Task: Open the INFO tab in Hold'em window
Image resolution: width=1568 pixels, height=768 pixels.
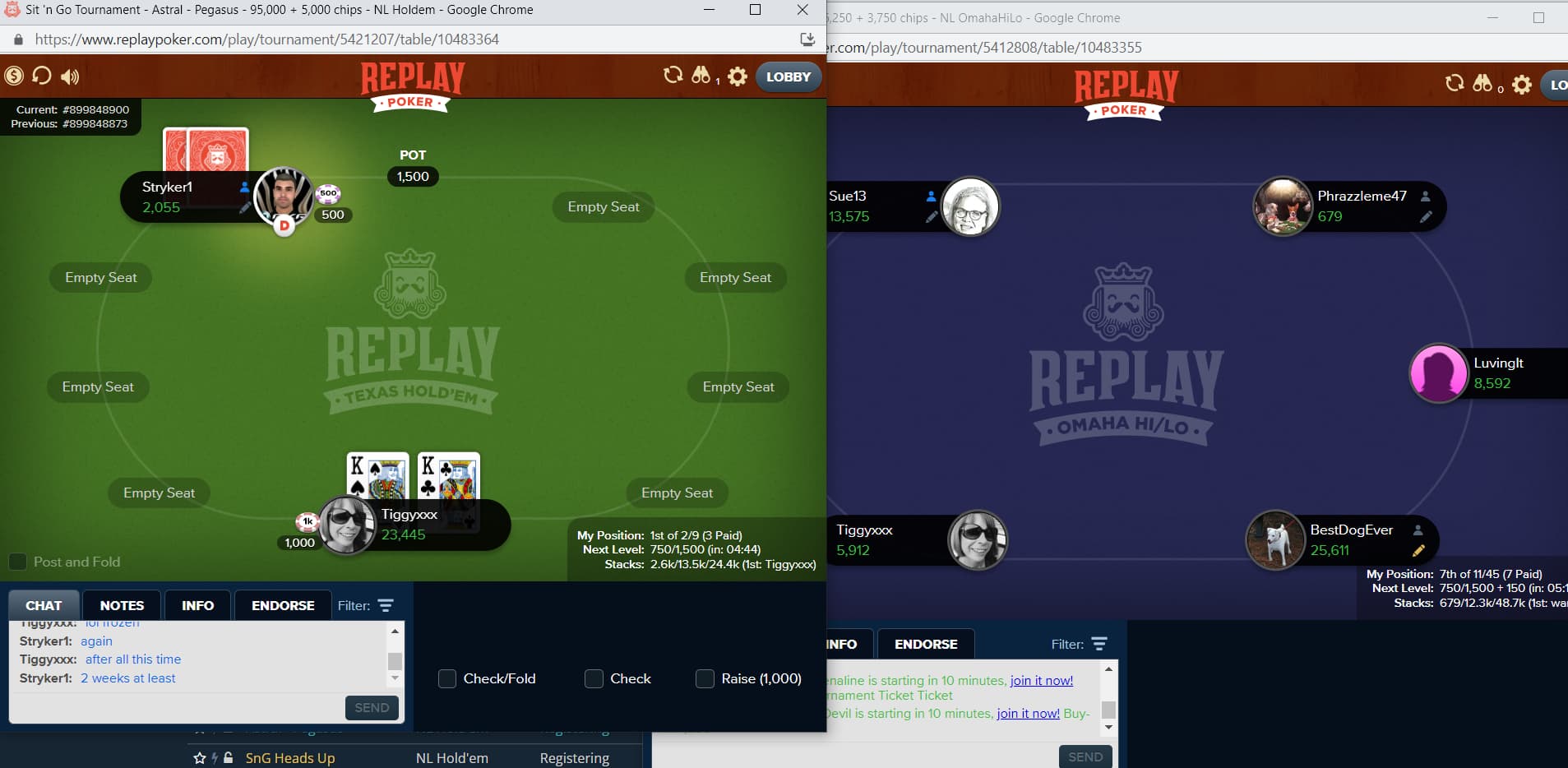Action: click(x=197, y=605)
